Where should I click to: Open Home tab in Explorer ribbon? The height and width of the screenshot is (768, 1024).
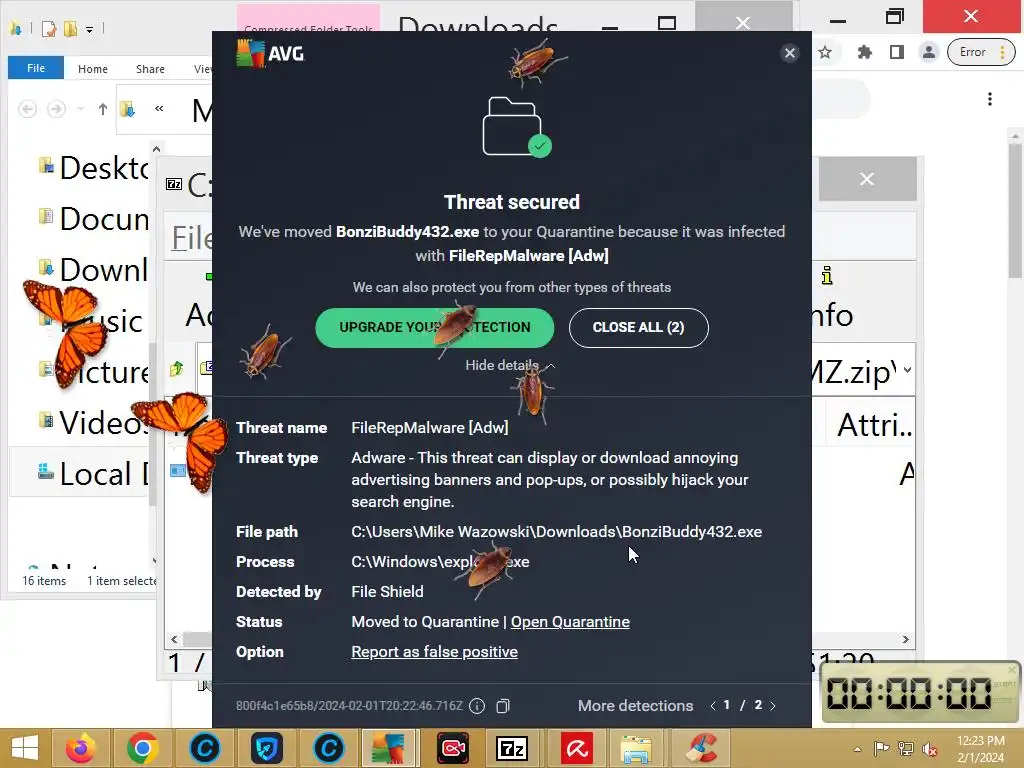93,69
